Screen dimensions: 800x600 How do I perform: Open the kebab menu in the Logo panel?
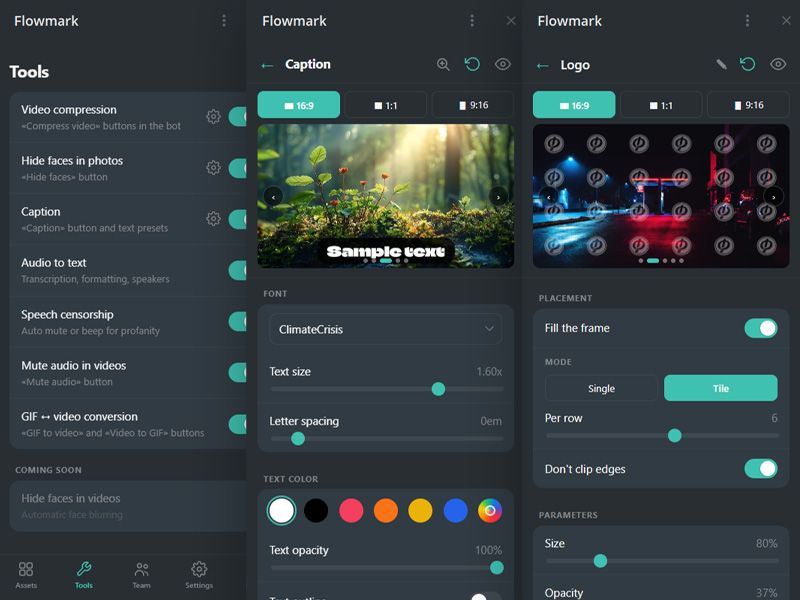747,20
